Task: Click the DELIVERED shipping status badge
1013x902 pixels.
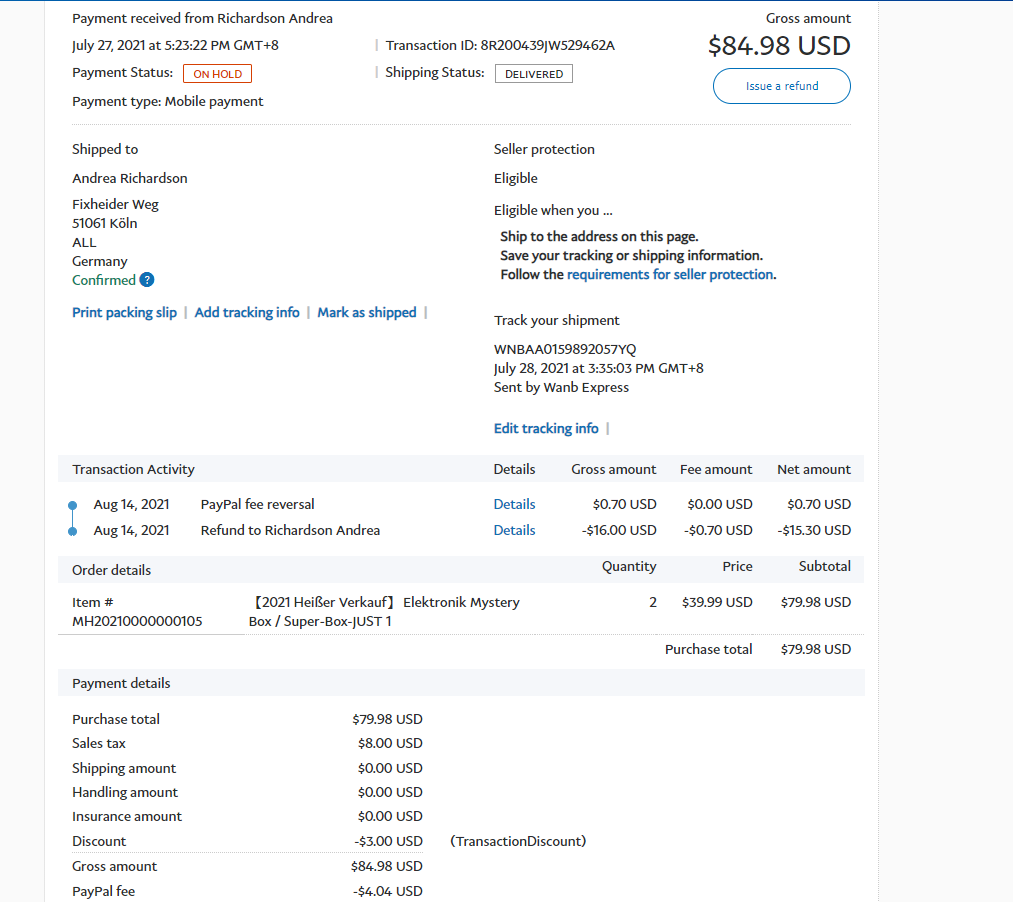Action: pos(533,74)
